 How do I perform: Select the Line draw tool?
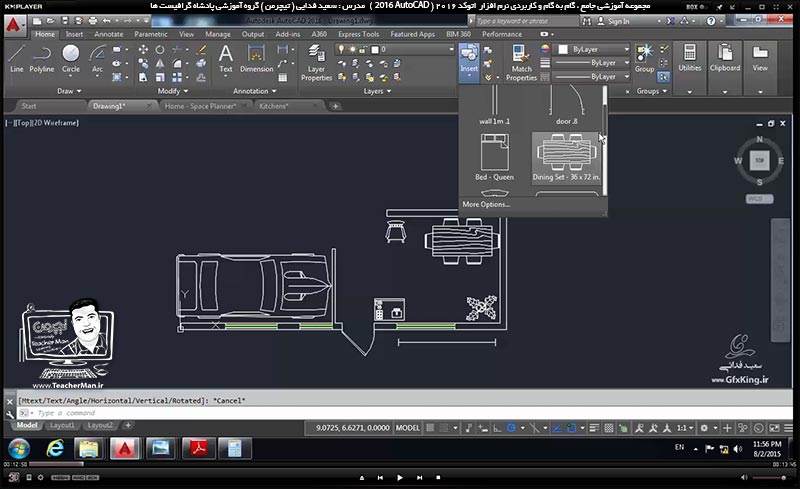(16, 58)
